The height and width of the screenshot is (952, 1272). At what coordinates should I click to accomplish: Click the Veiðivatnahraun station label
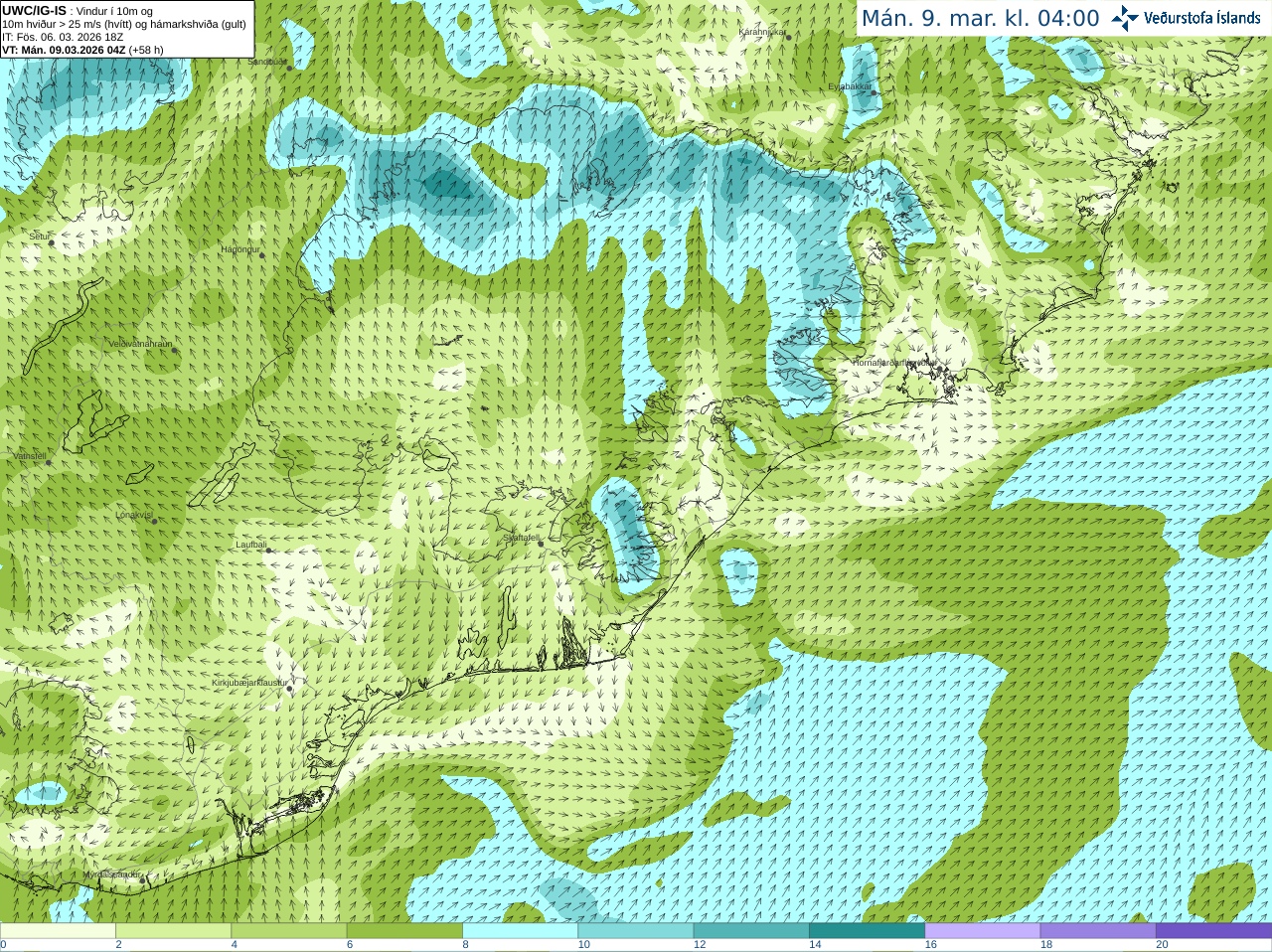pyautogui.click(x=140, y=344)
